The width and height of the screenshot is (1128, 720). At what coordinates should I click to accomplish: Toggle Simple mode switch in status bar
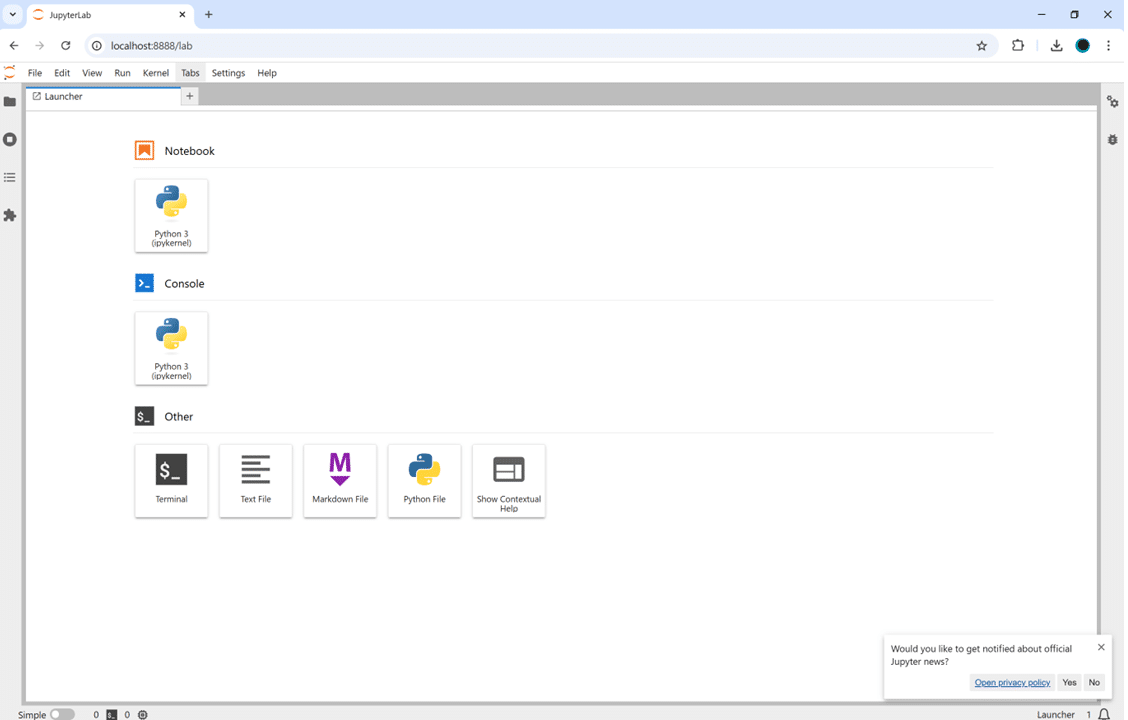click(62, 714)
